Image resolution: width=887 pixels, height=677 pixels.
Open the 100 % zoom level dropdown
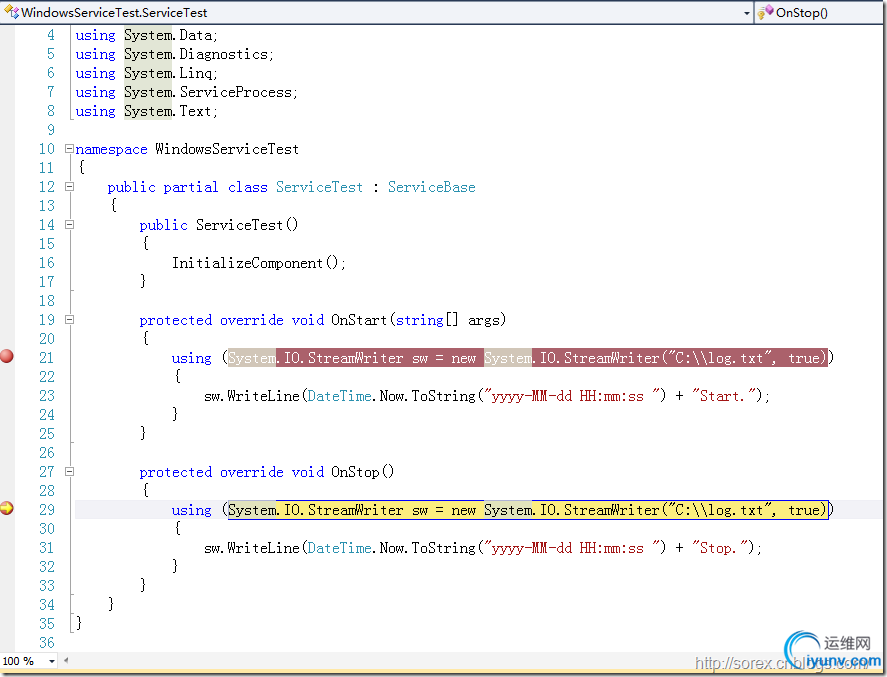tap(51, 661)
